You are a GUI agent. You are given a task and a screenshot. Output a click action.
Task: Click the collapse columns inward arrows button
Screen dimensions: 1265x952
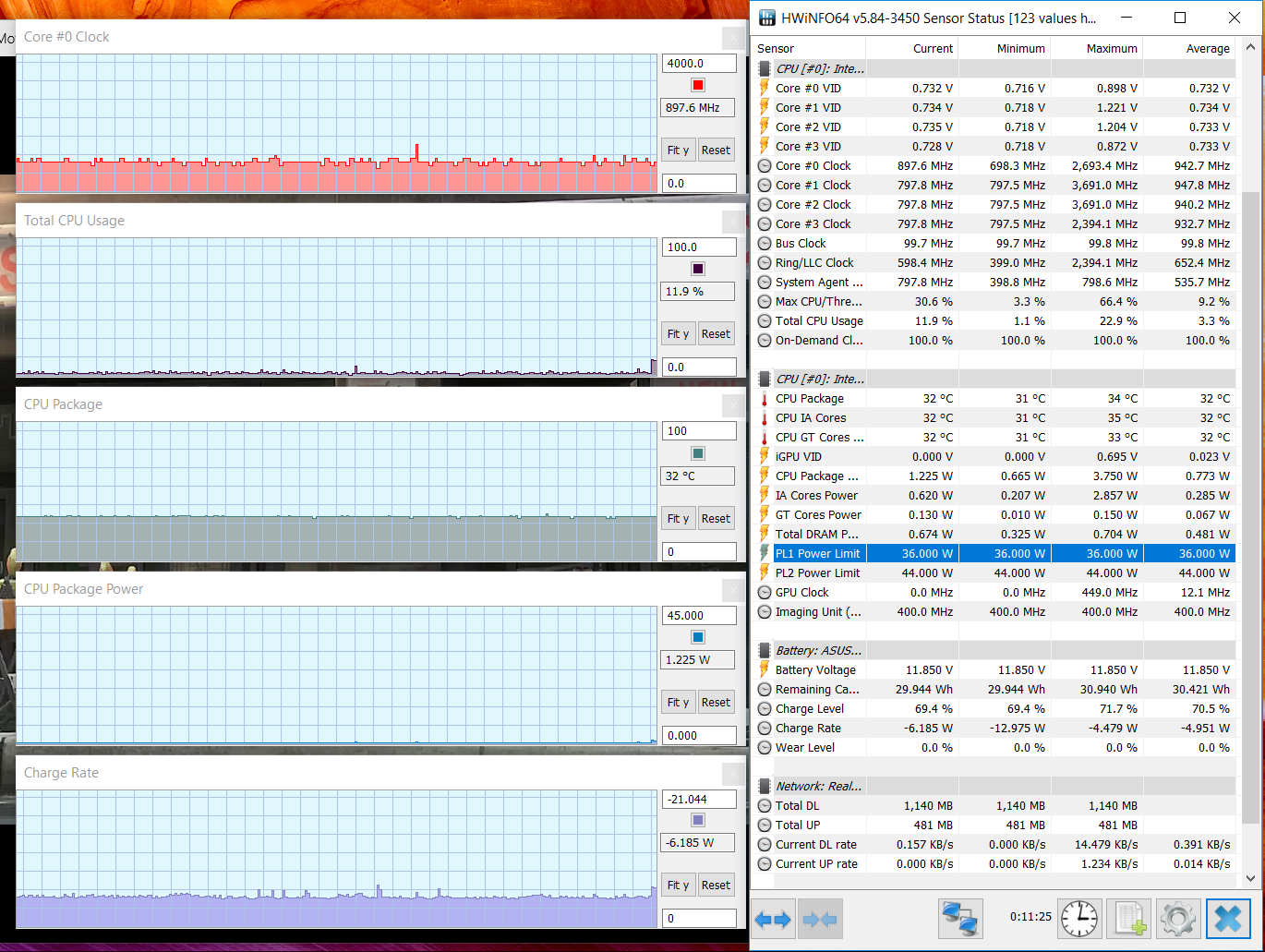820,920
